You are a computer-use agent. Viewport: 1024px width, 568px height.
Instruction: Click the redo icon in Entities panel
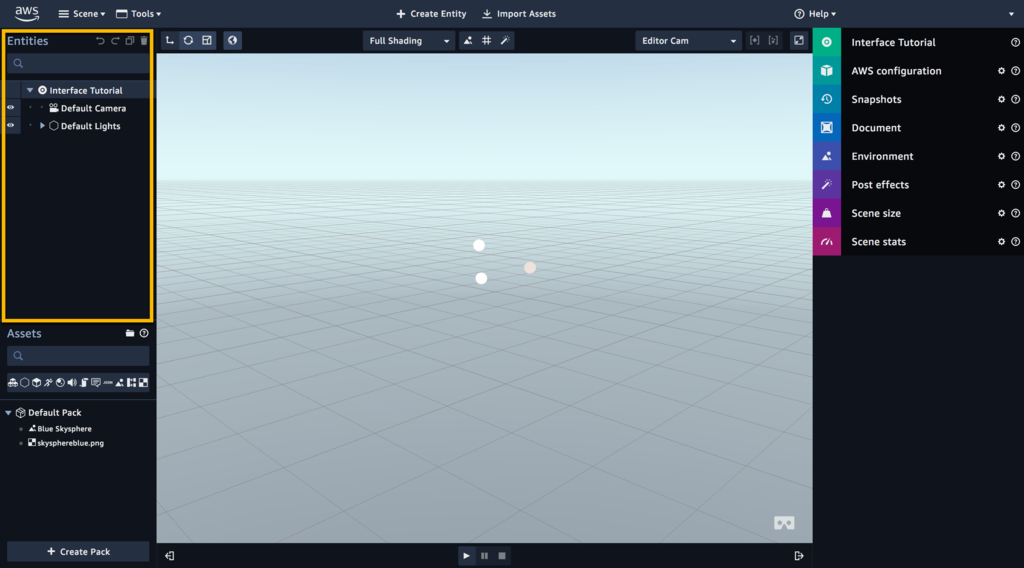(x=115, y=40)
